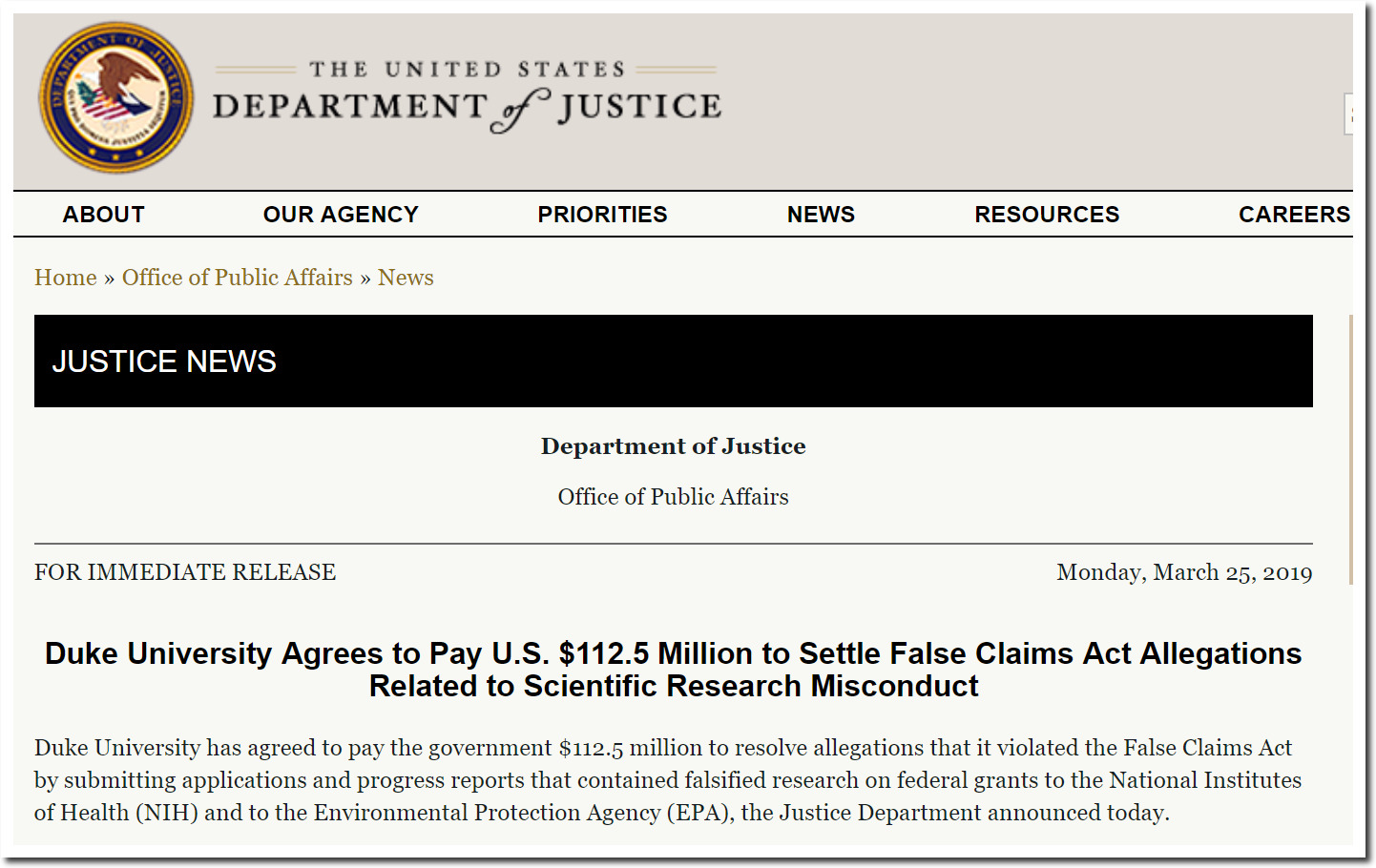Viewport: 1376px width, 868px height.
Task: Follow the Home breadcrumb link
Action: 66,278
